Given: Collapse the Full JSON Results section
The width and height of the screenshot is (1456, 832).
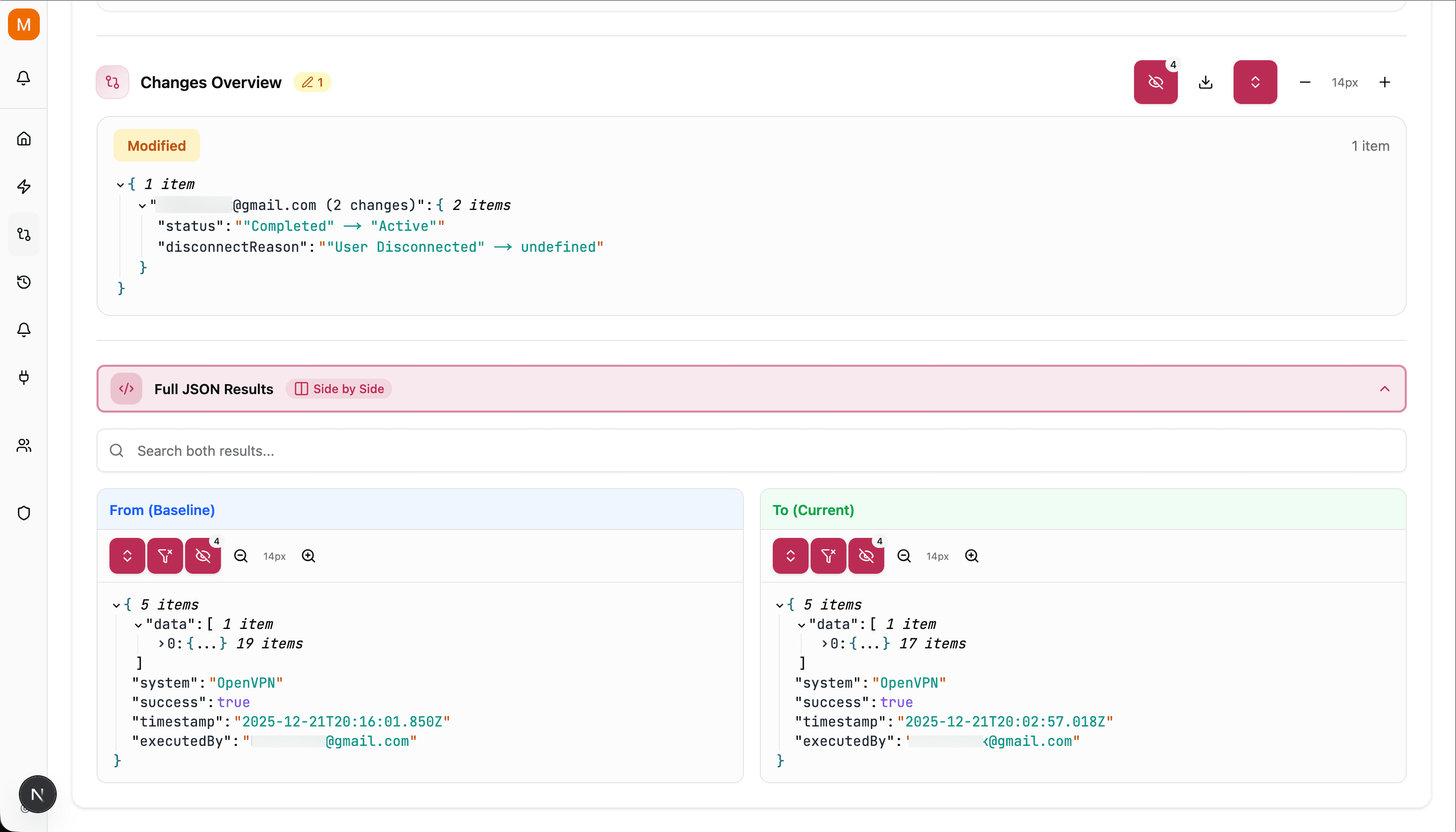Looking at the screenshot, I should [1384, 389].
